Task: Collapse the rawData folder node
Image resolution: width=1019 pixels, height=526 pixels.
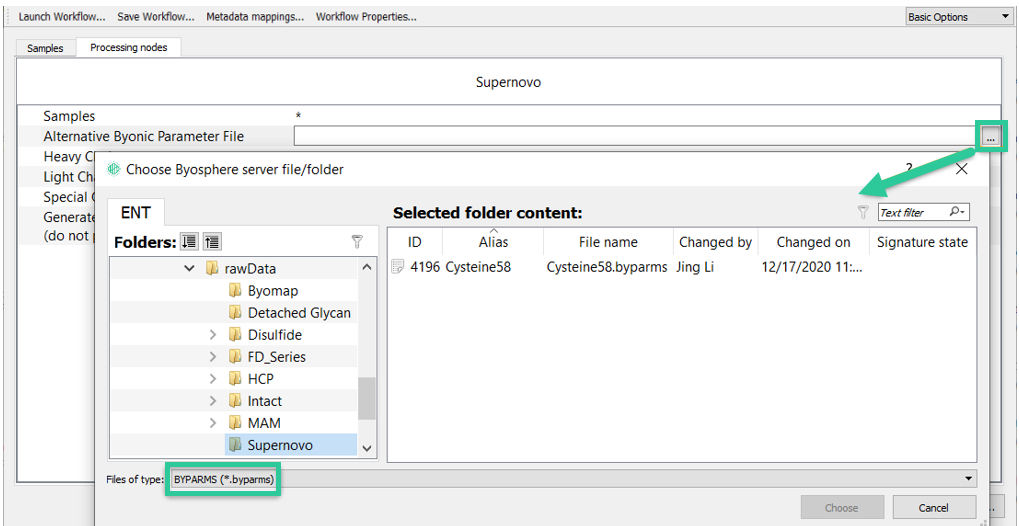Action: click(189, 268)
